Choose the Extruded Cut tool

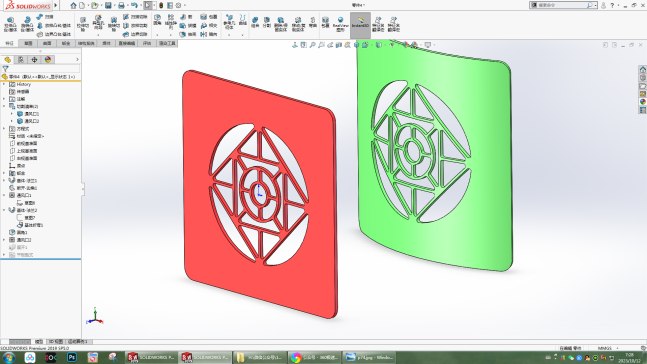click(x=83, y=24)
